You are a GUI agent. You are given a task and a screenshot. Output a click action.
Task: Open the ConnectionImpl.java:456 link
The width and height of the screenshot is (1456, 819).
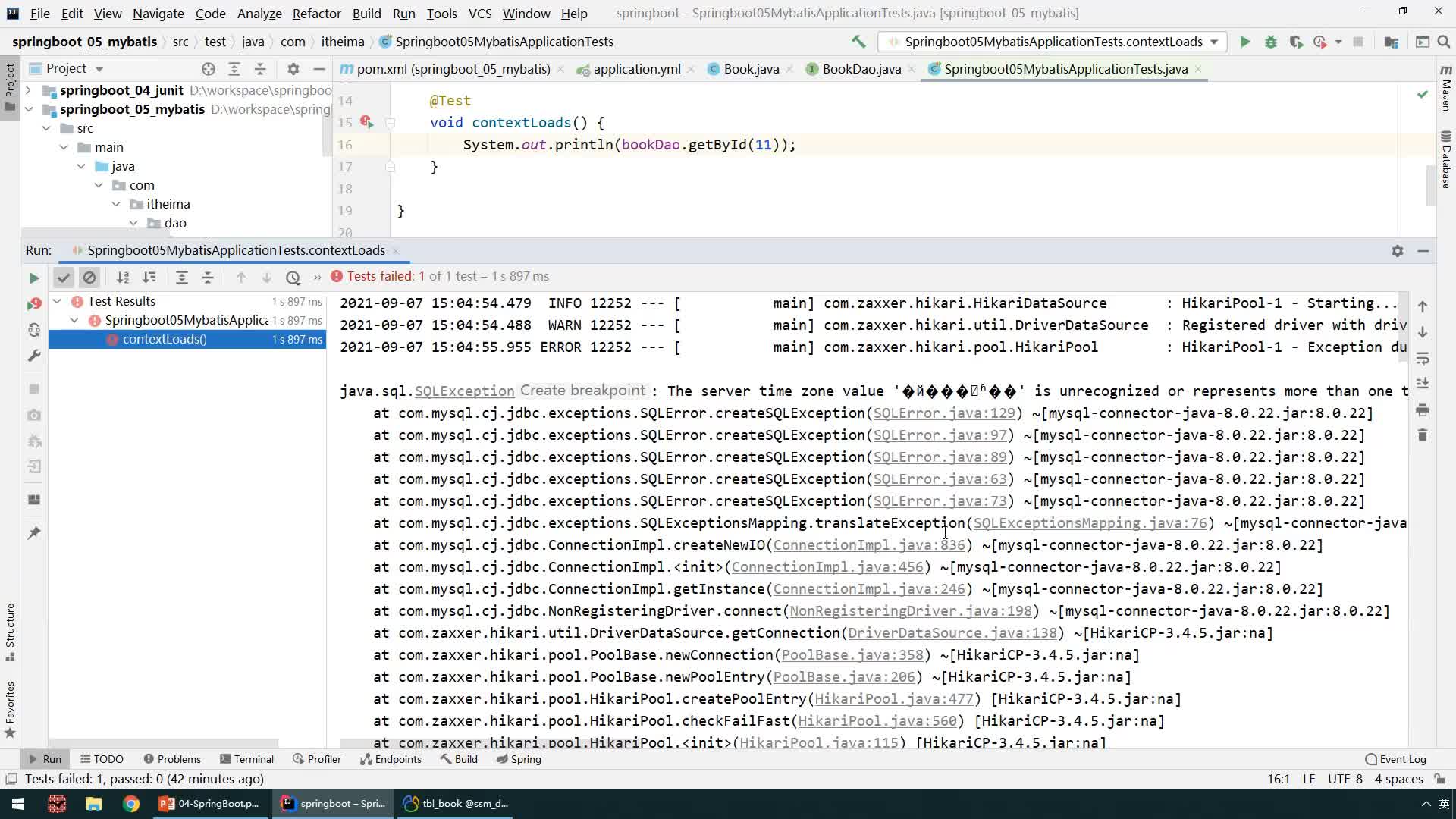(x=827, y=567)
